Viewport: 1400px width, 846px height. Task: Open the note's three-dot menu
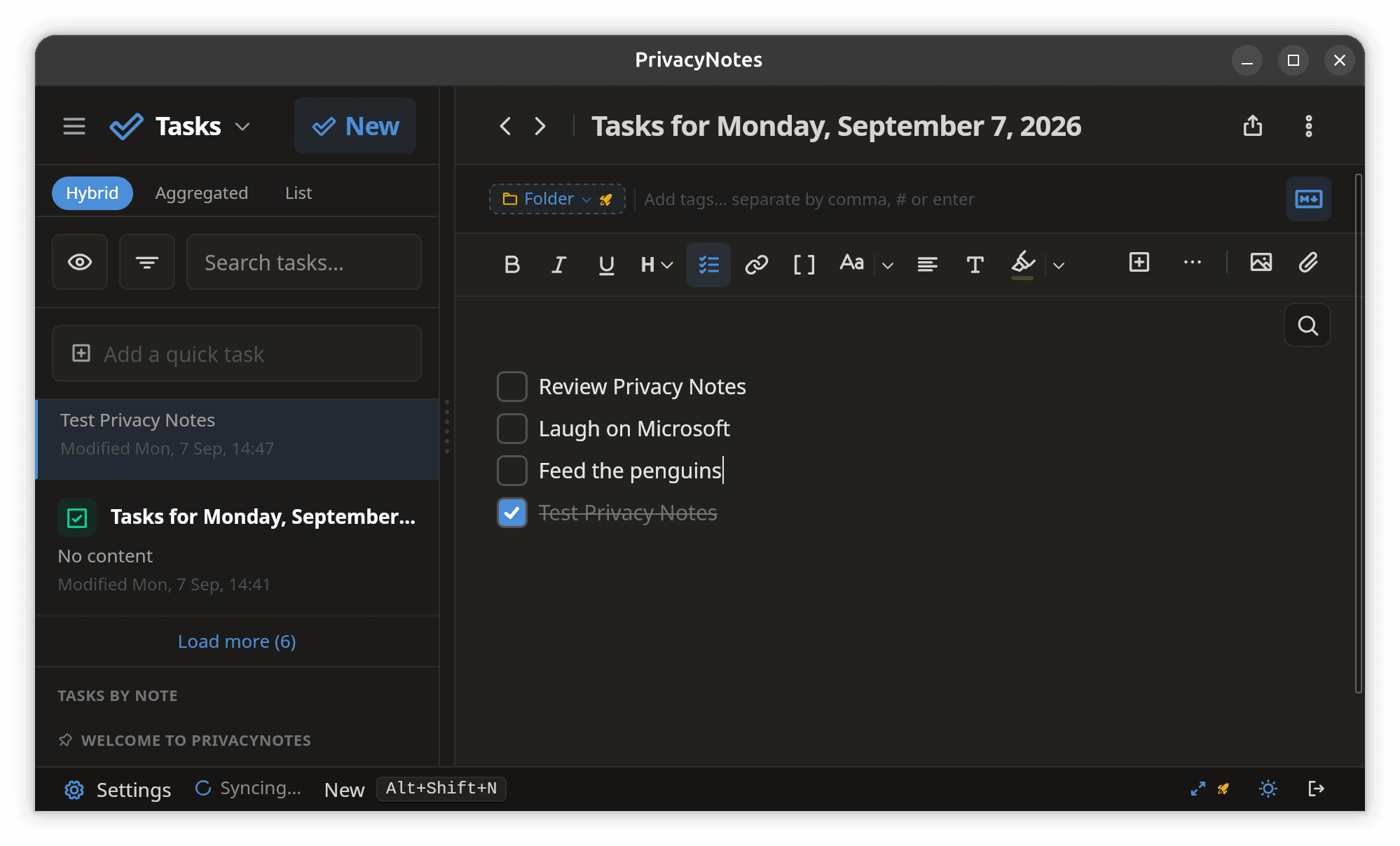tap(1308, 126)
